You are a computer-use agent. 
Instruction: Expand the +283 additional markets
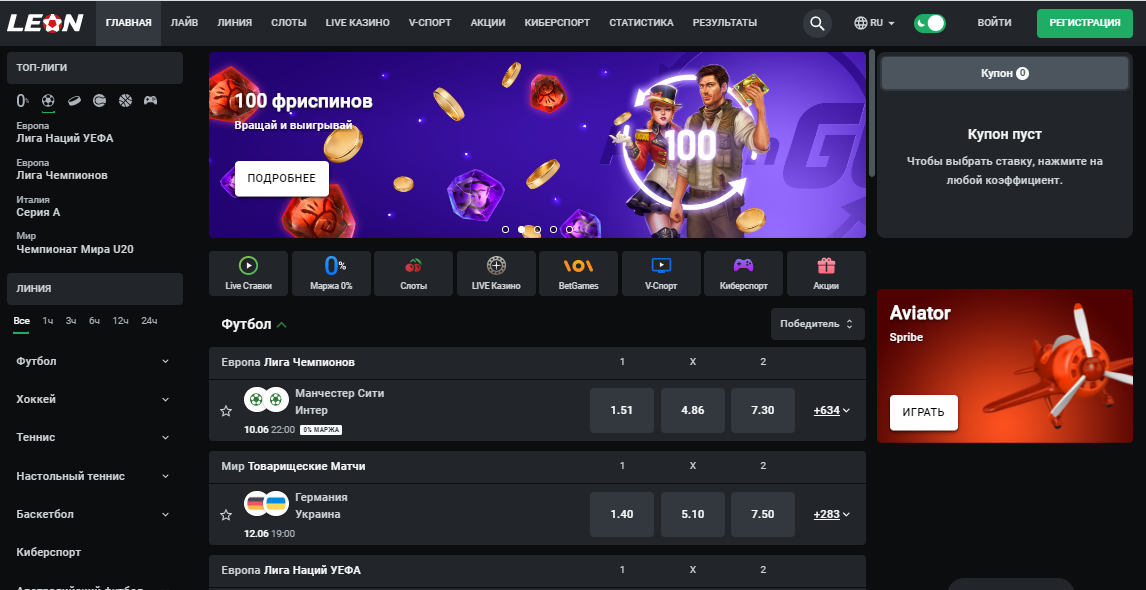point(832,515)
